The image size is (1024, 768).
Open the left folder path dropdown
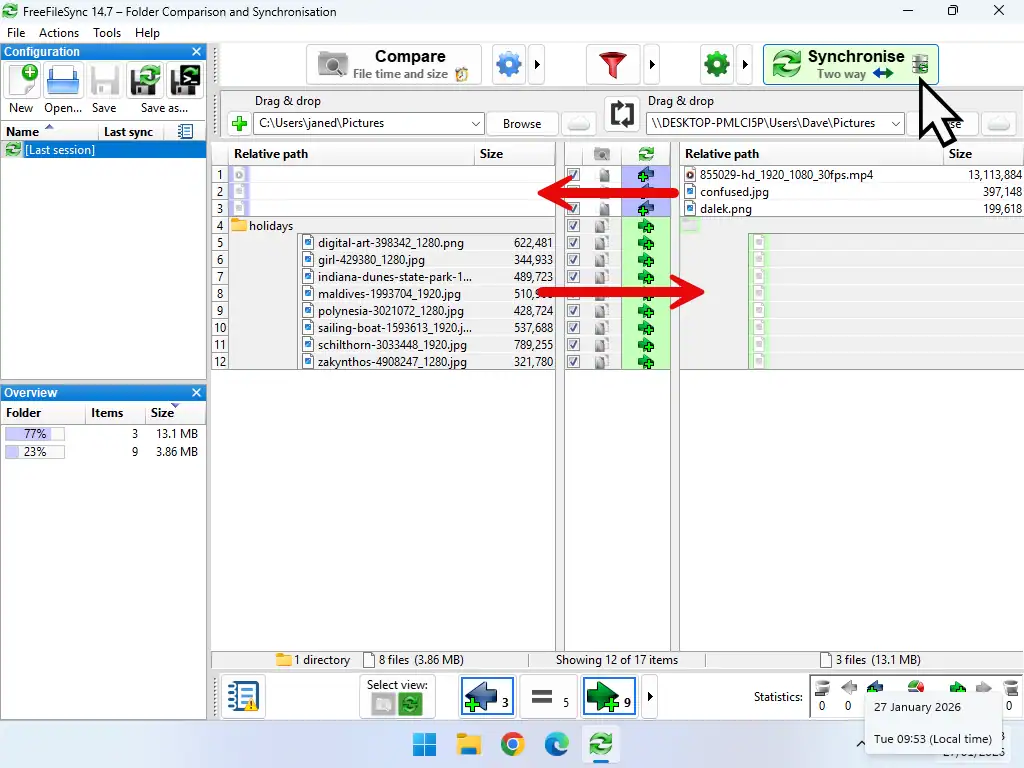[x=475, y=123]
